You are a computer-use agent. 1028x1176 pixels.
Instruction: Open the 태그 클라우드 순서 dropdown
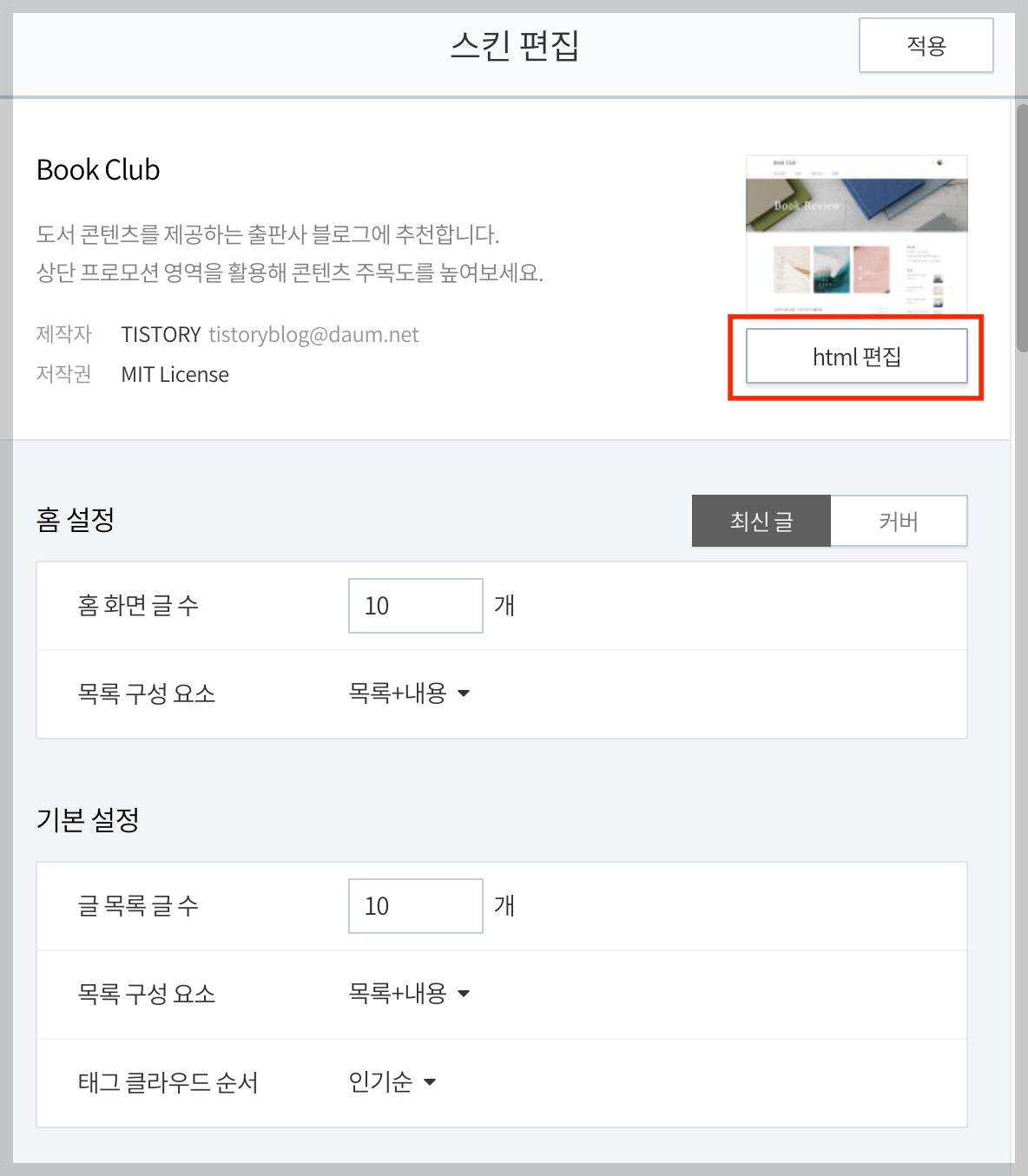click(392, 1082)
